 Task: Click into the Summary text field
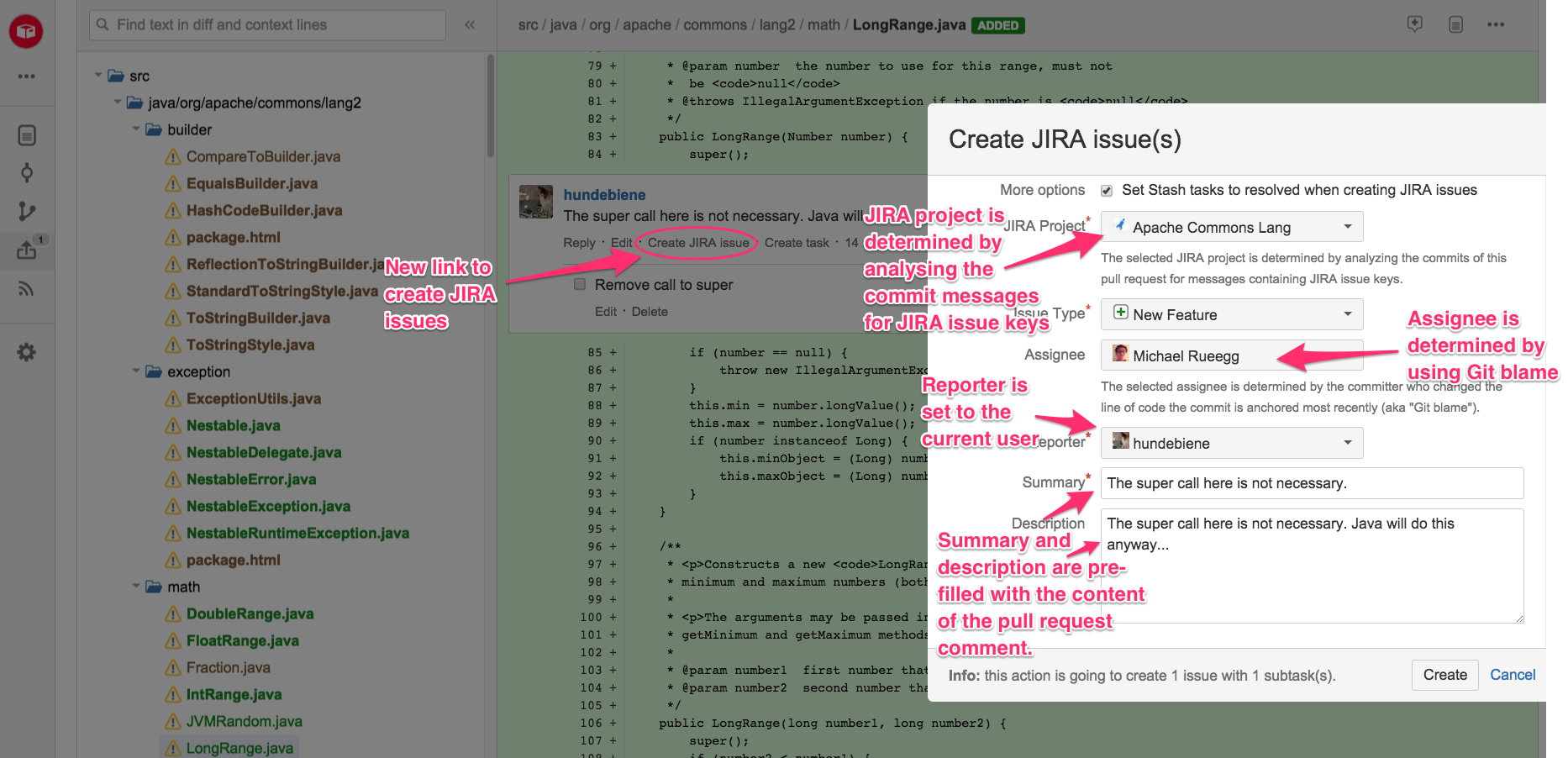tap(1312, 483)
